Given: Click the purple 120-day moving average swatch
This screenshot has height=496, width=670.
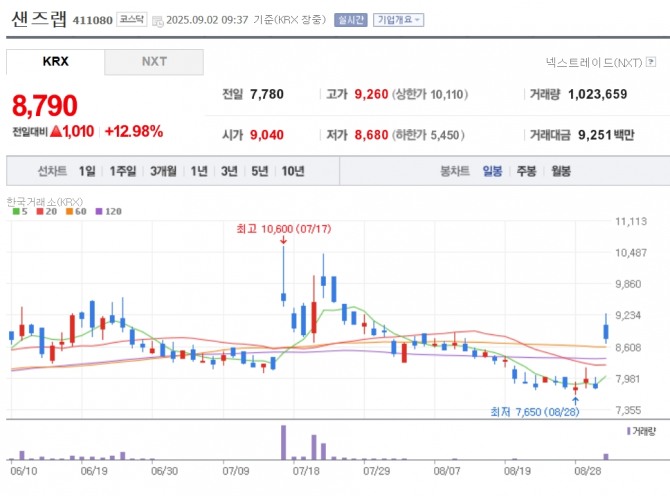Looking at the screenshot, I should [x=99, y=211].
